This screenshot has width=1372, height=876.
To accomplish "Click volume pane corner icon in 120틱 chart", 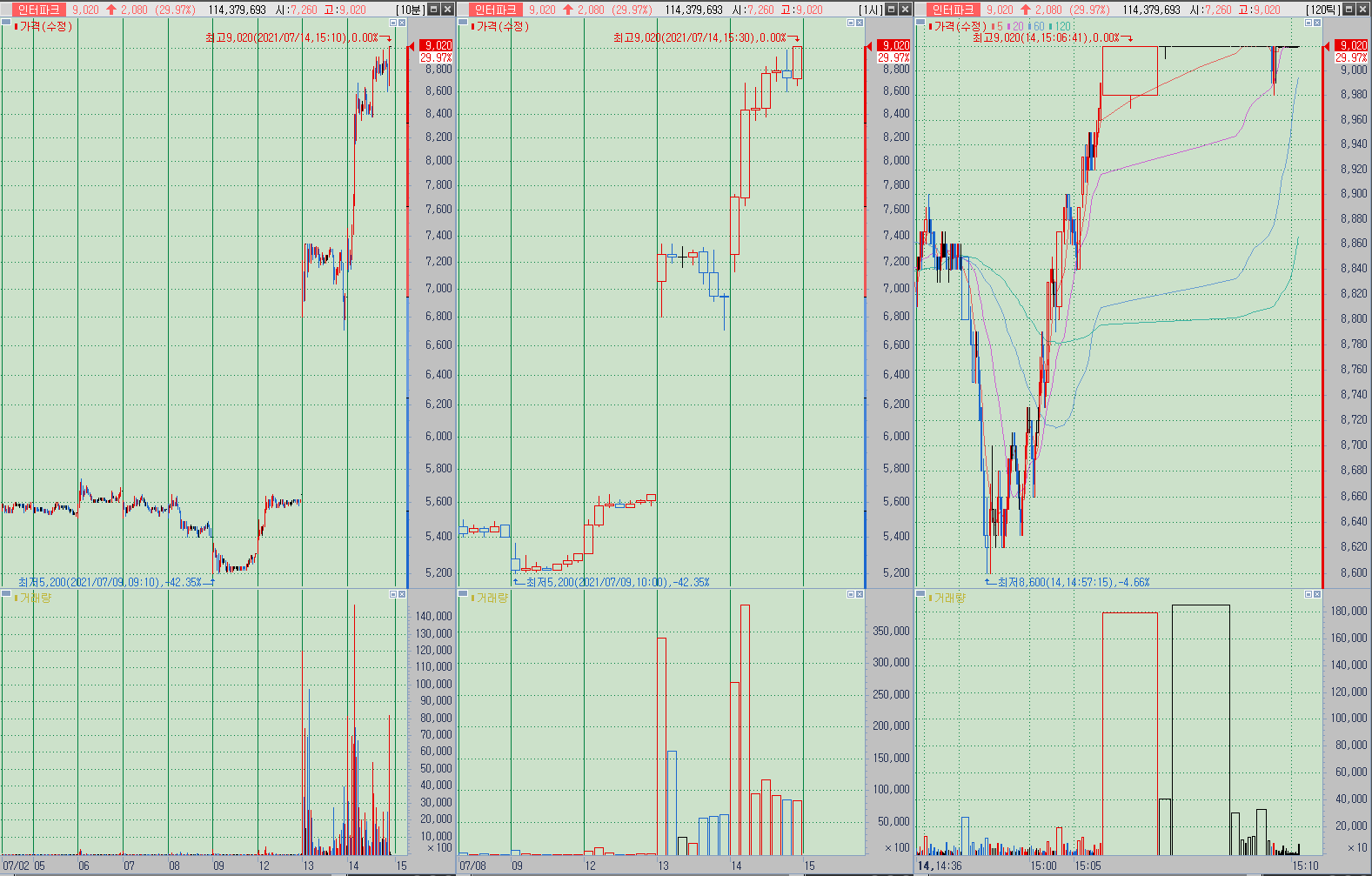I will coord(920,594).
